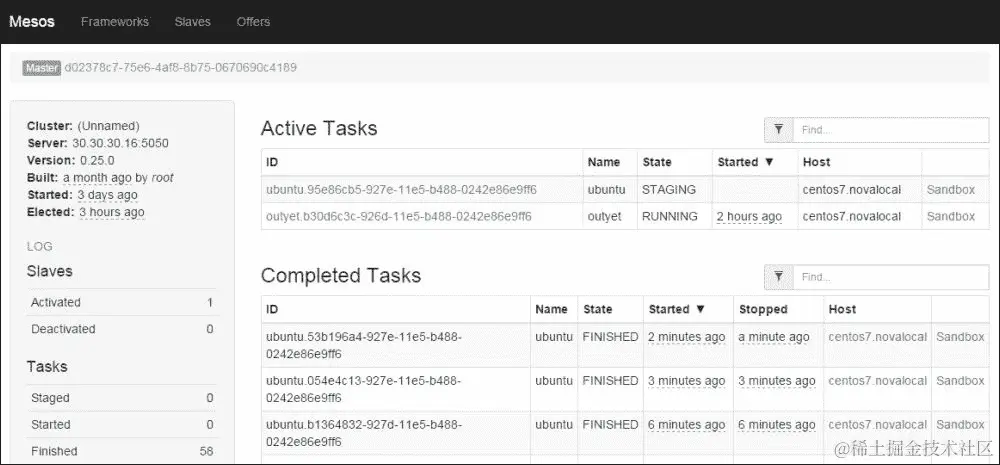Viewport: 1000px width, 465px height.
Task: Open the Offers navigation item
Action: click(x=253, y=22)
